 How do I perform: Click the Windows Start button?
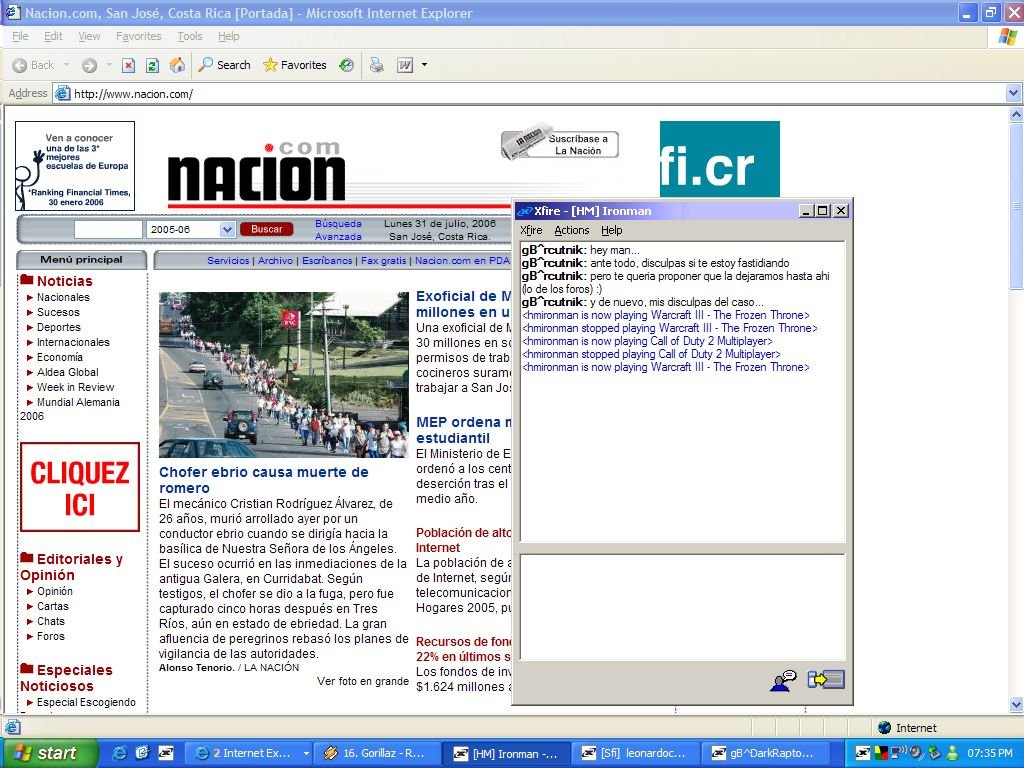coord(49,753)
